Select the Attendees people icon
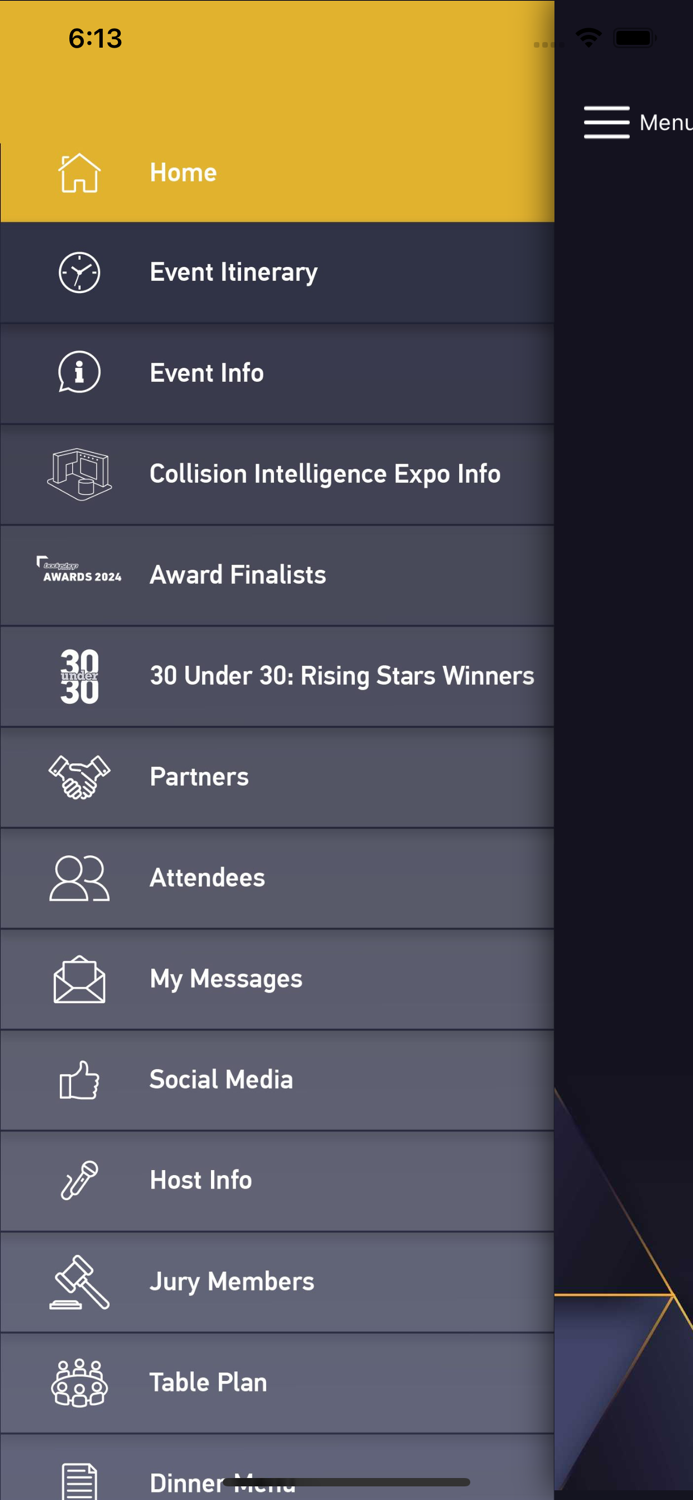The width and height of the screenshot is (693, 1500). point(79,877)
